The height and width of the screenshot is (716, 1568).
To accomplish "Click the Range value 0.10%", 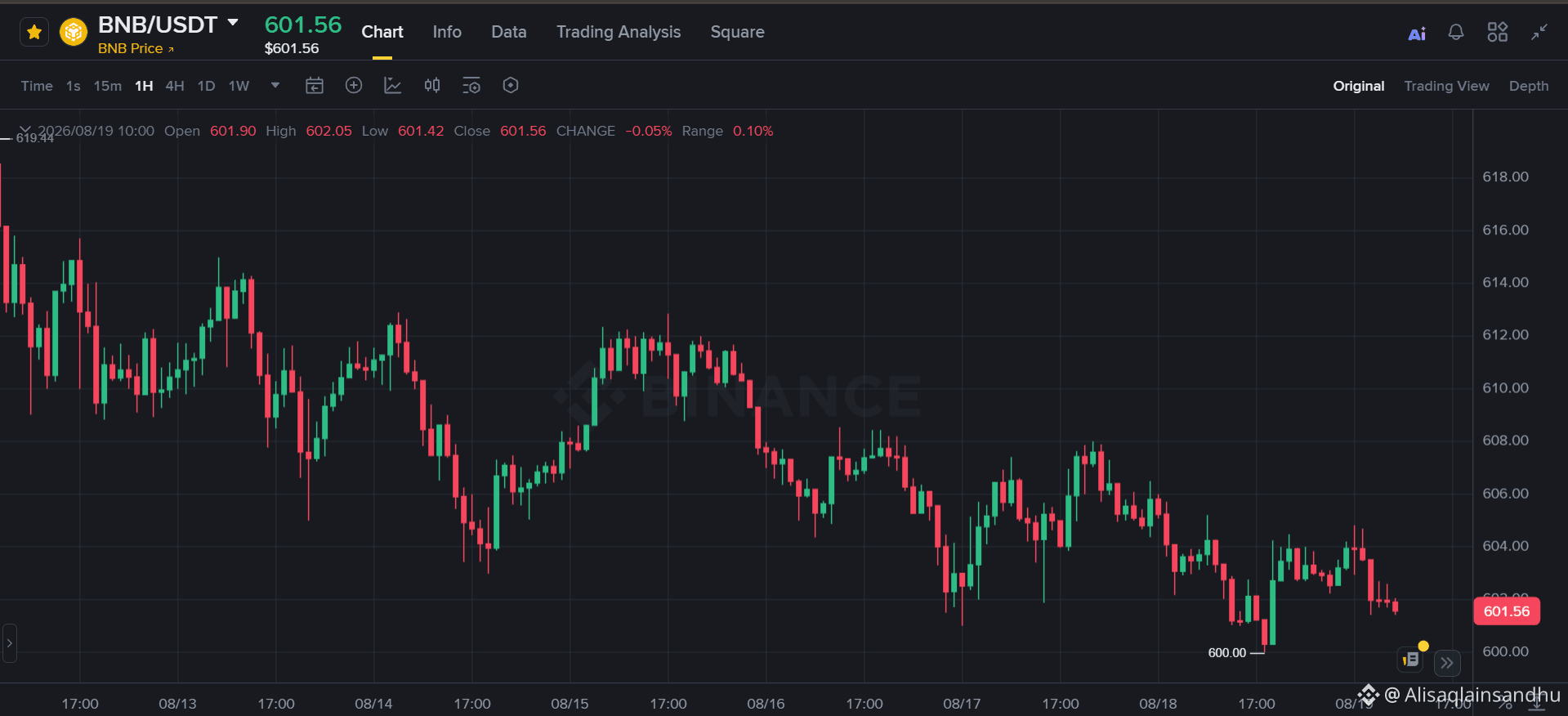I will 753,131.
